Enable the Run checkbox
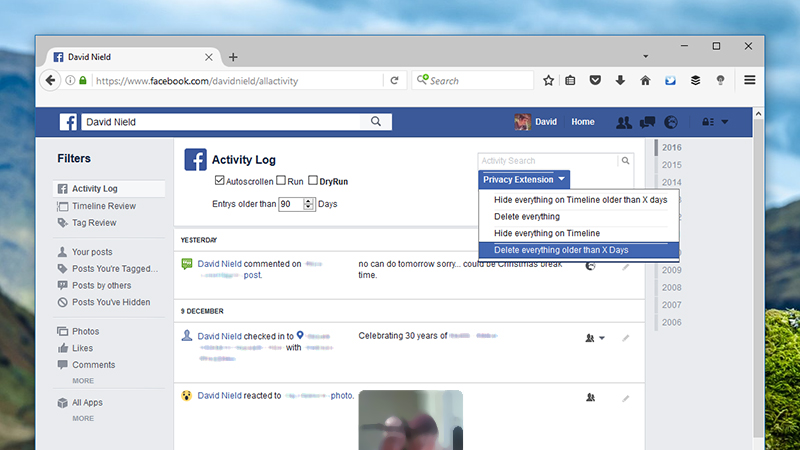Viewport: 800px width, 450px height. point(281,180)
